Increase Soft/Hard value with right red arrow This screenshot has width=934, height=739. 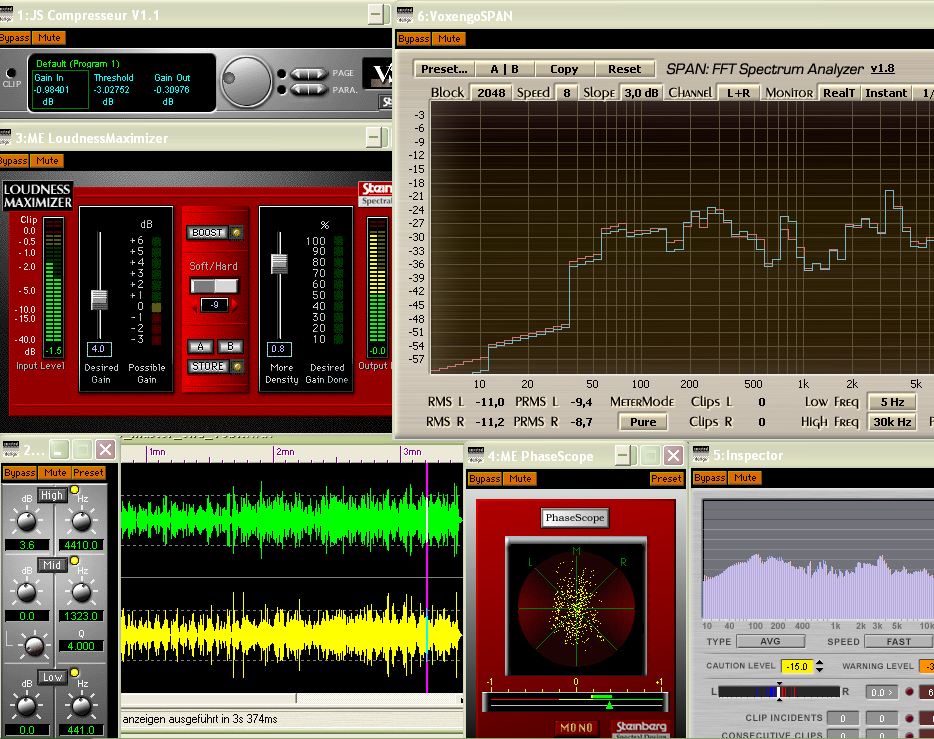pyautogui.click(x=234, y=305)
